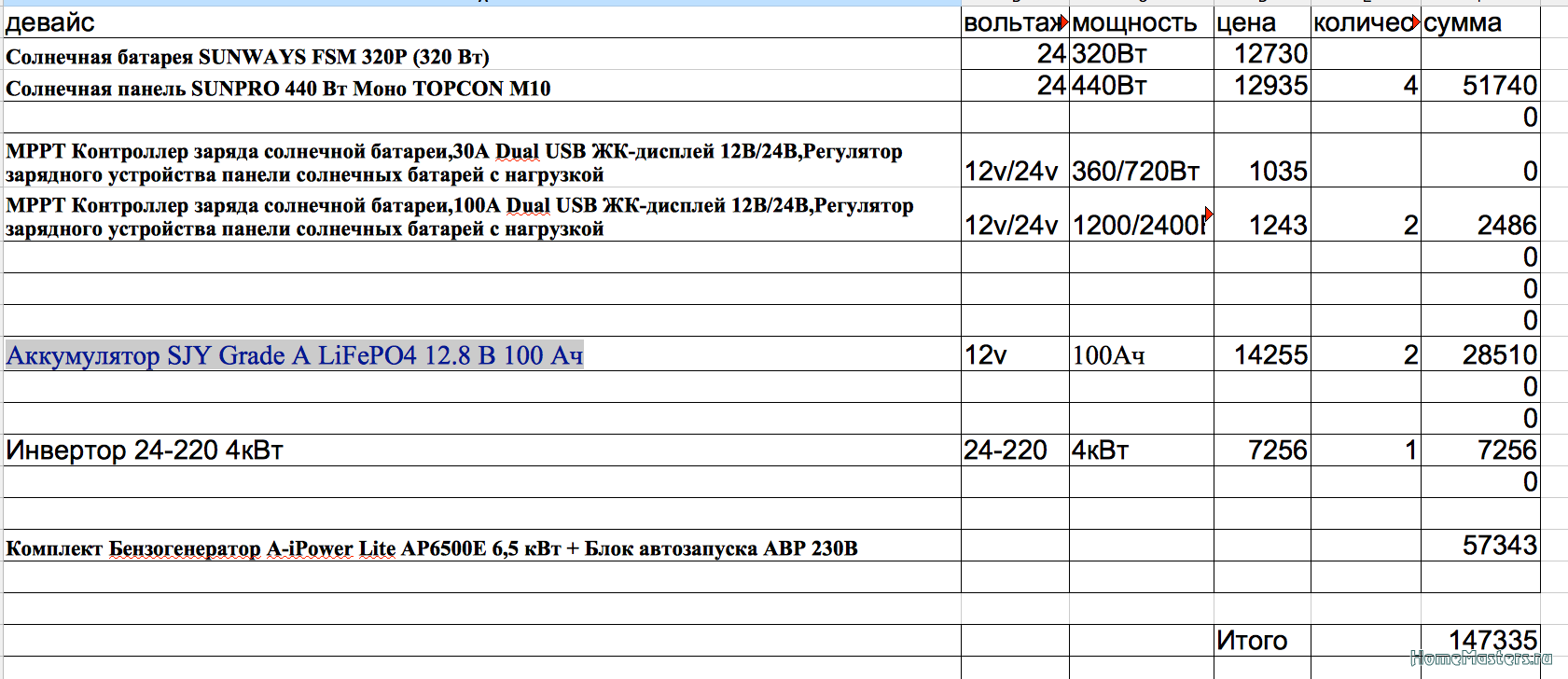Click the "цена" column header
The width and height of the screenshot is (1568, 679).
click(1262, 22)
